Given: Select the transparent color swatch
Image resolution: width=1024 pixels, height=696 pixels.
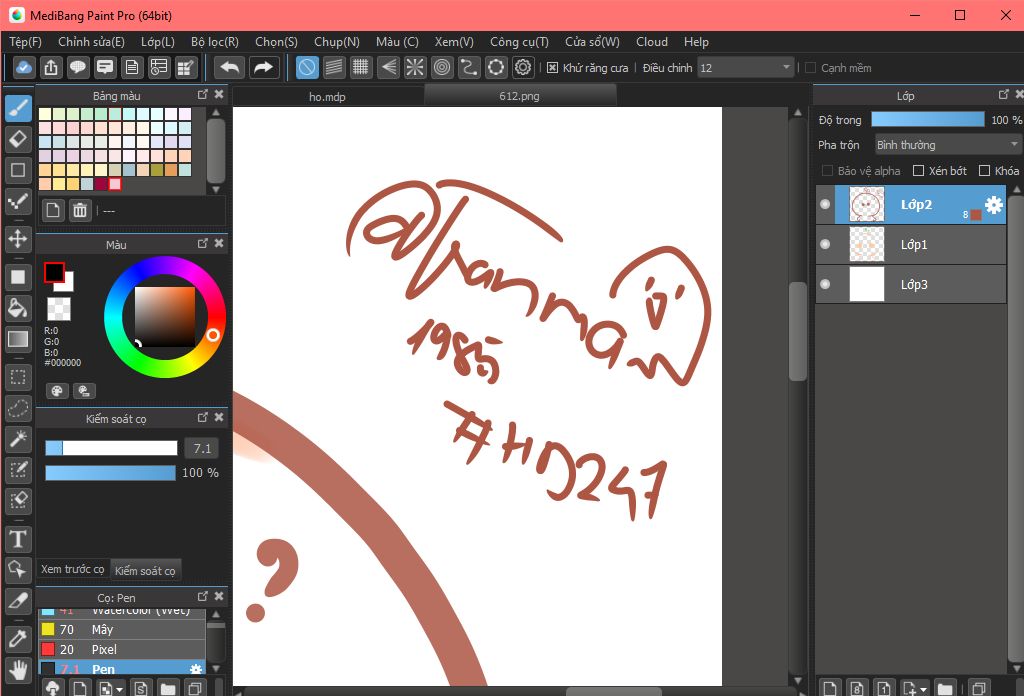Looking at the screenshot, I should pos(59,309).
